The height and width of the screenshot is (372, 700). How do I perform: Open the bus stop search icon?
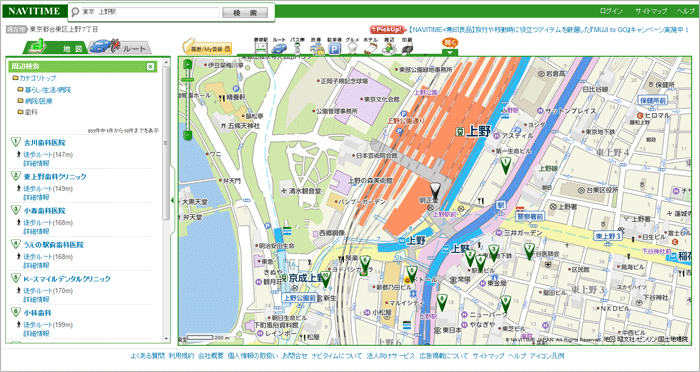pos(297,46)
